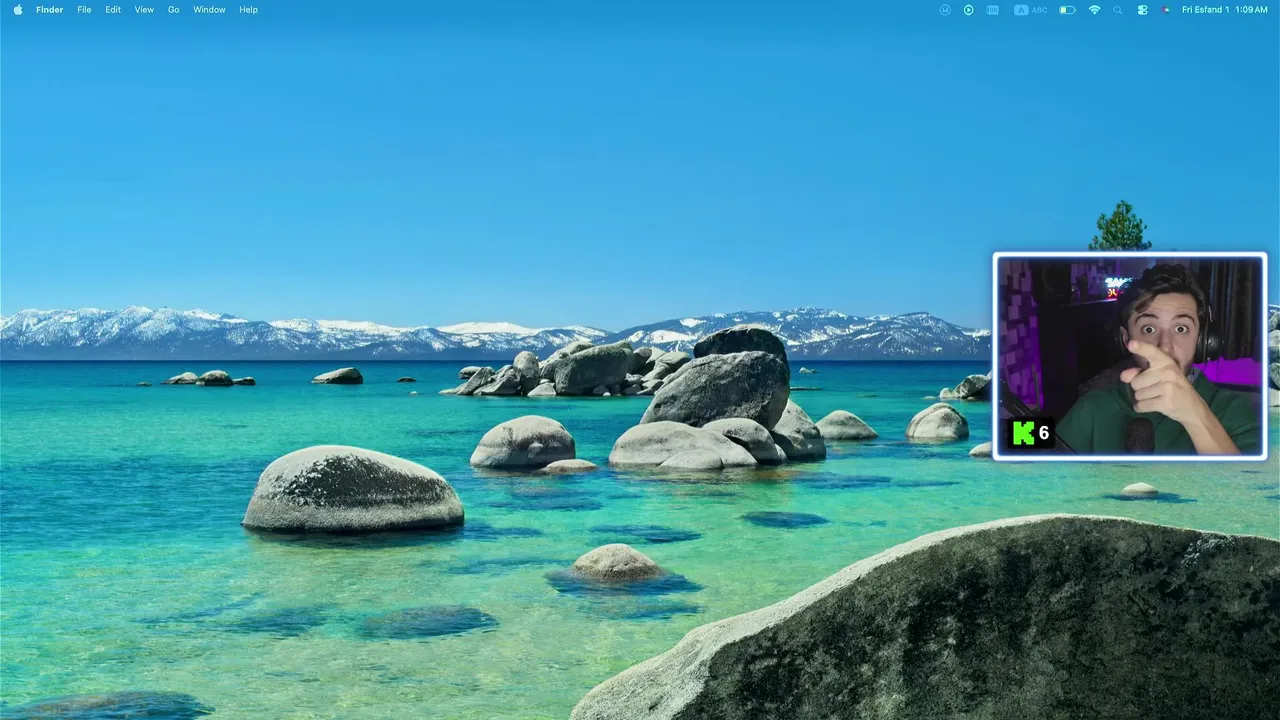The image size is (1280, 720).
Task: Click the webcam overlay video
Action: [x=1130, y=356]
